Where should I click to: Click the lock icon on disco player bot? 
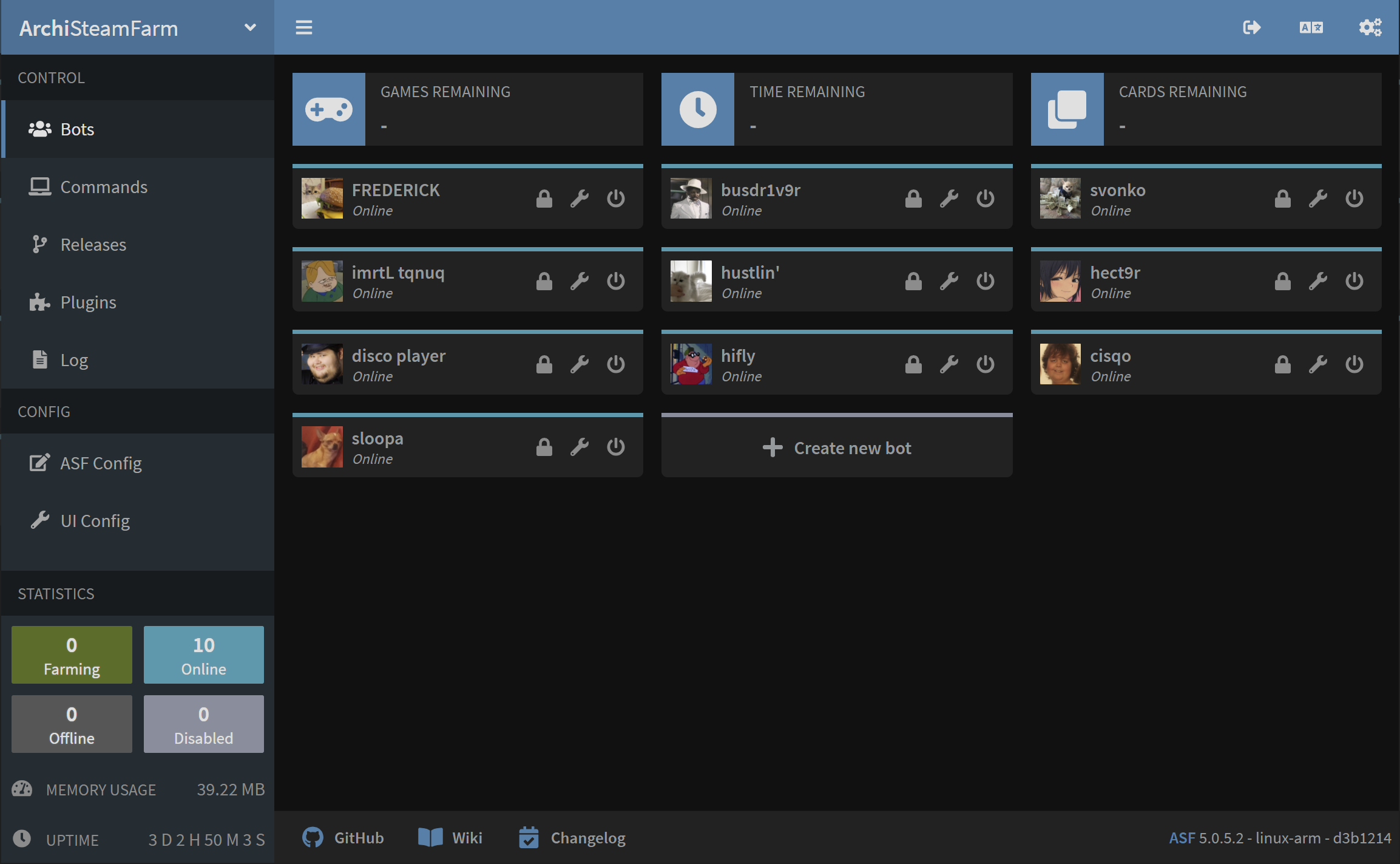tap(543, 362)
